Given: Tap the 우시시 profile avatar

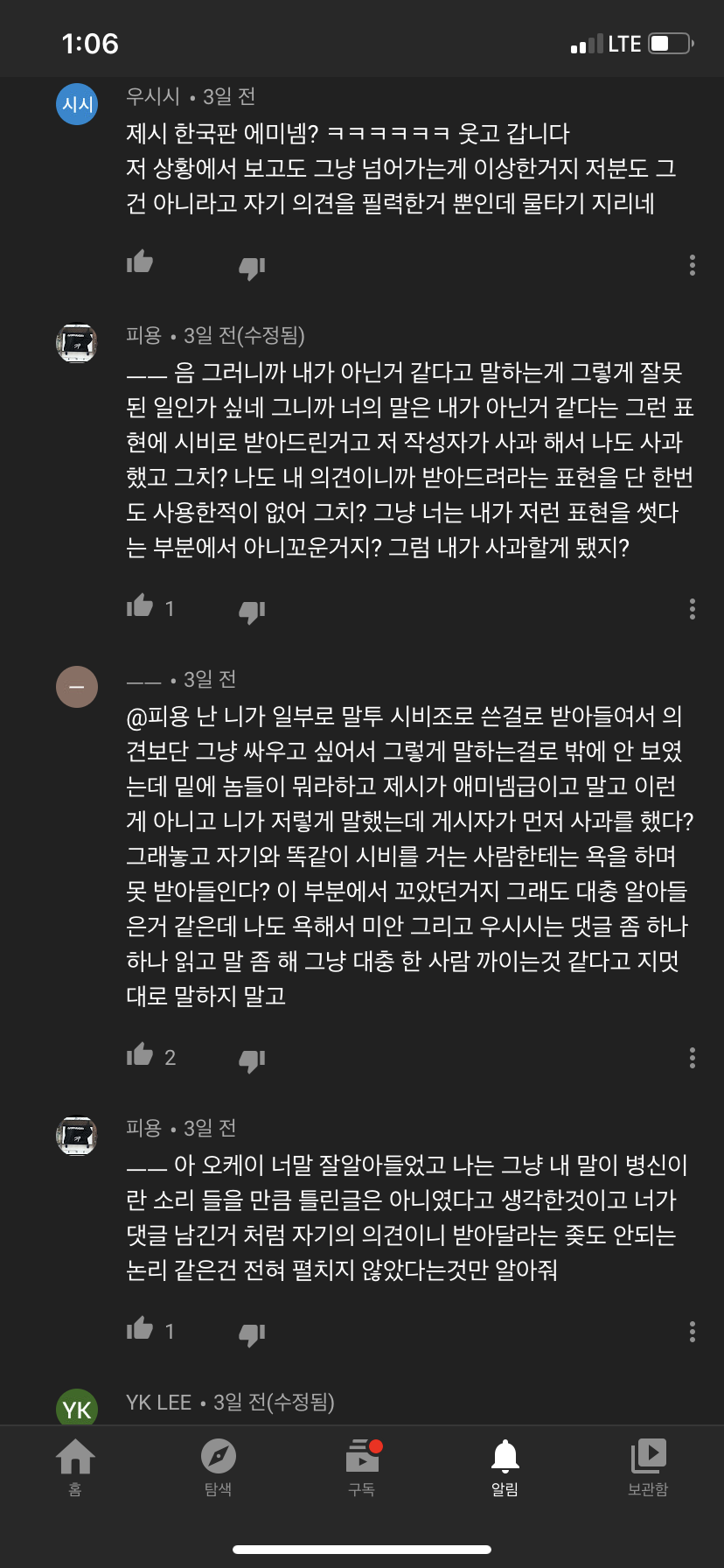Looking at the screenshot, I should (77, 104).
